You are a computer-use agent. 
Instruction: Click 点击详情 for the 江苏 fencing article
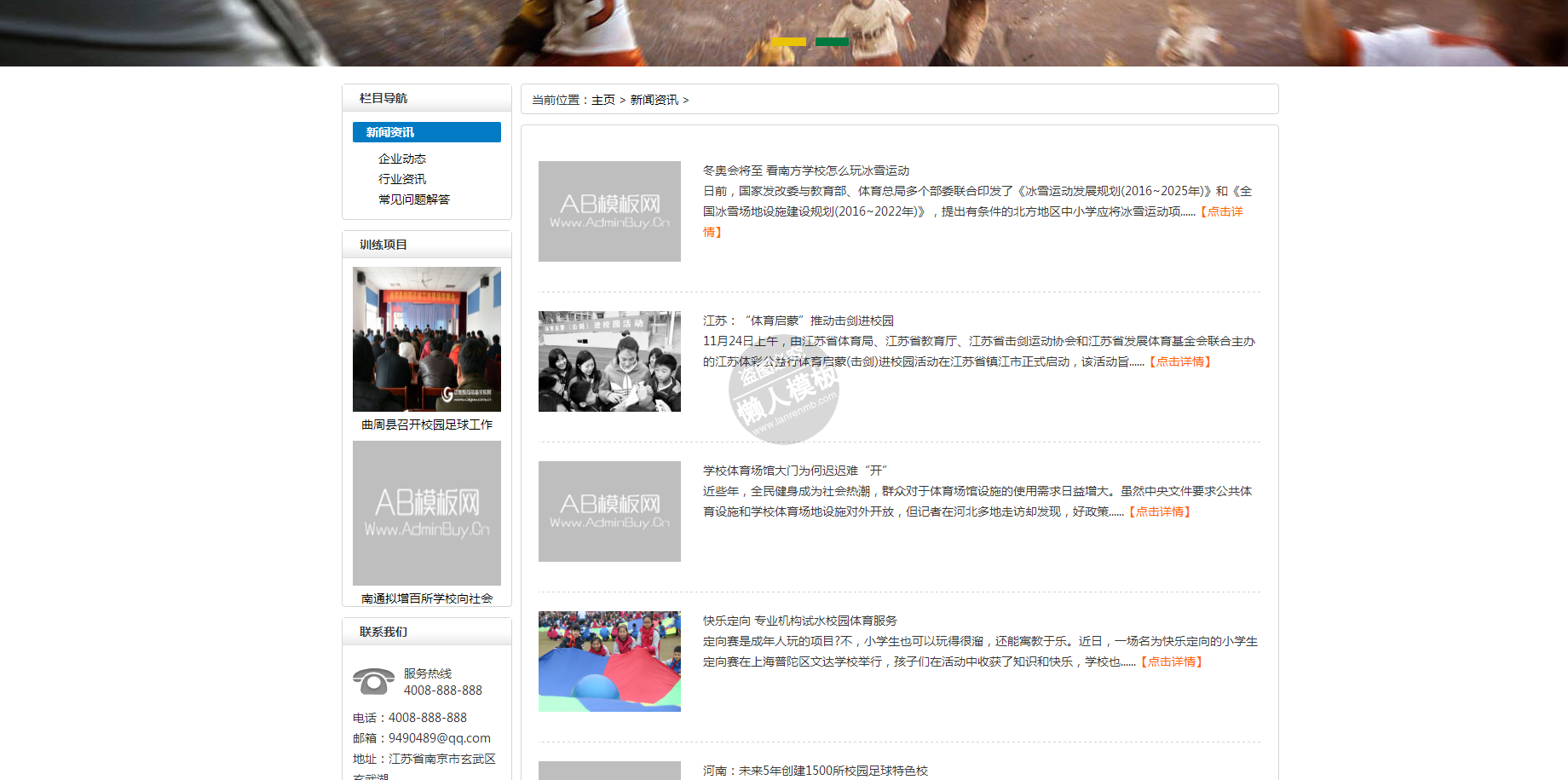coord(1180,361)
